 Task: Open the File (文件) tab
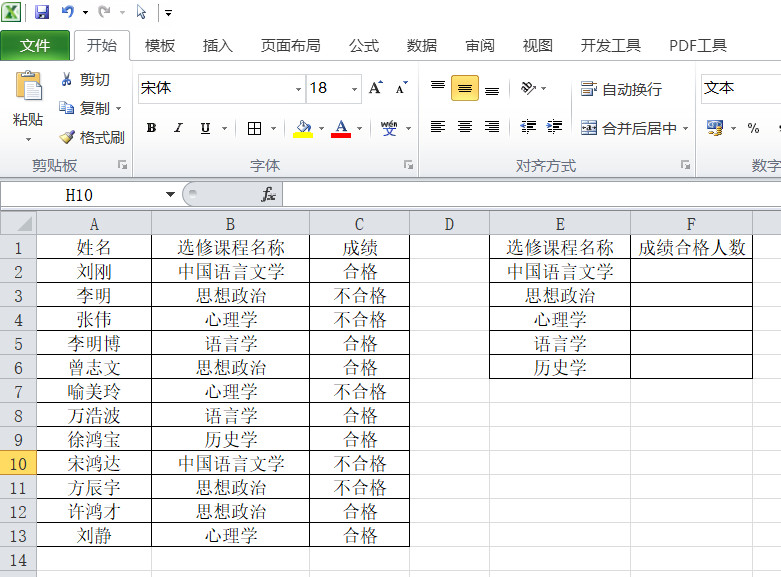(x=35, y=45)
